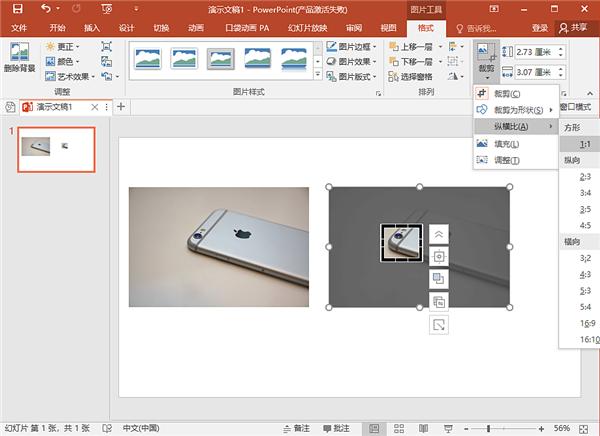Choose Fit (调整) in crop menu
600x436 pixels.
506,160
